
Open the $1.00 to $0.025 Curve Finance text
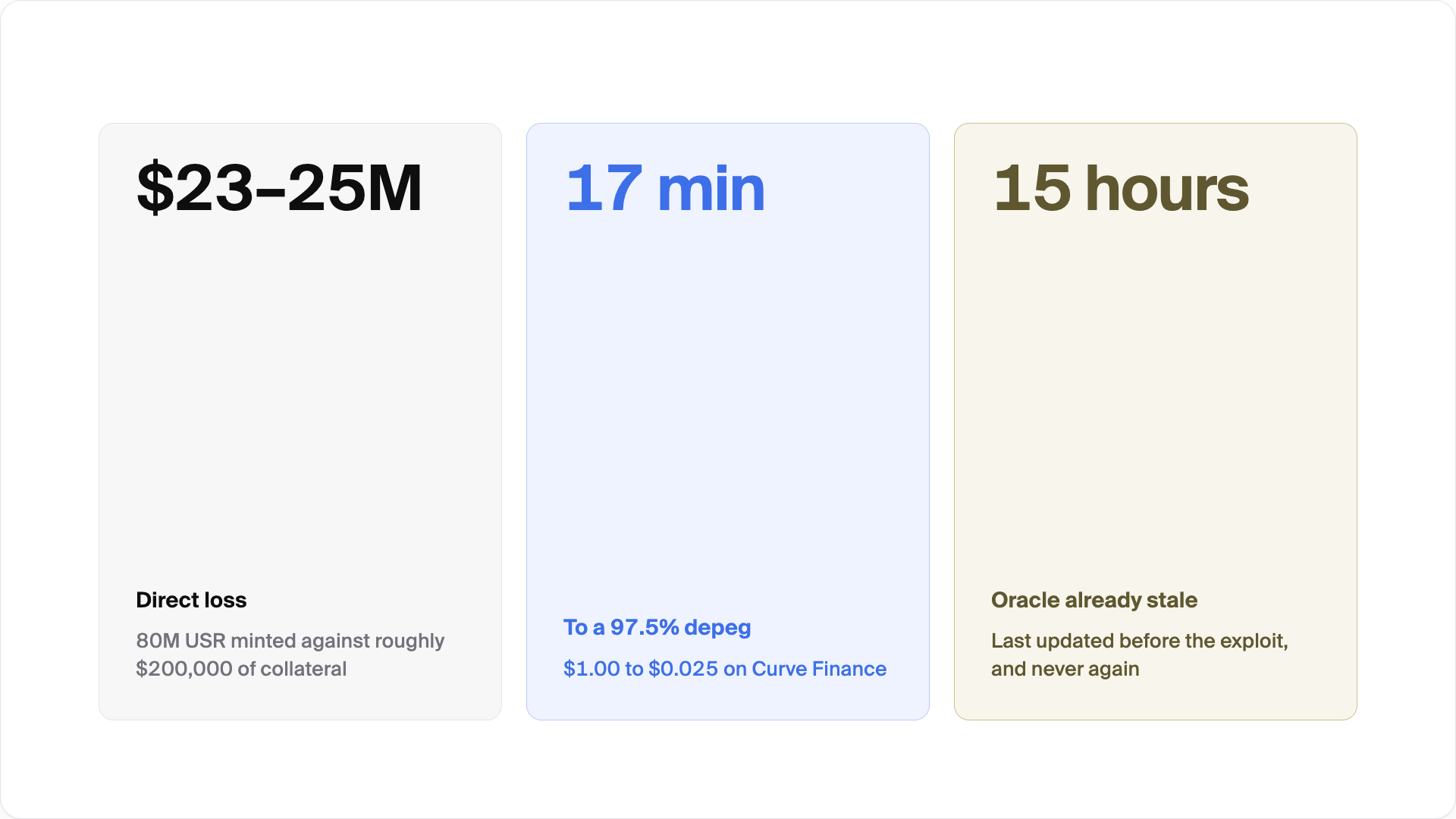[x=724, y=669]
